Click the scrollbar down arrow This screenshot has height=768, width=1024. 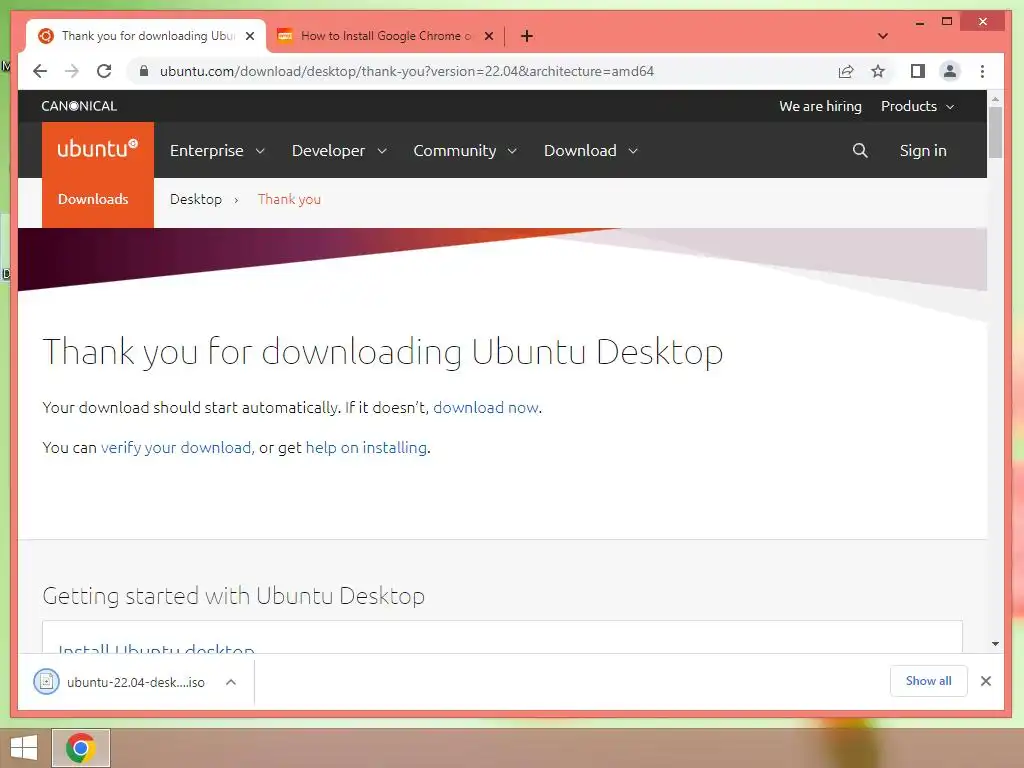(x=995, y=644)
